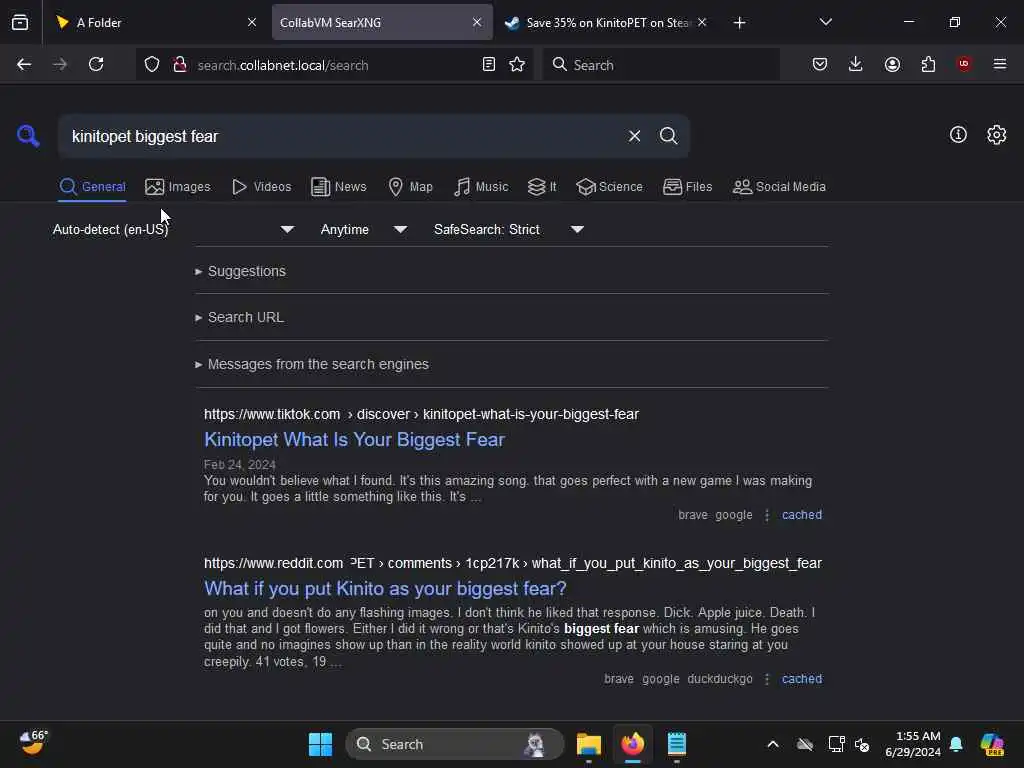
Task: Close the KinitoPET Steam tab
Action: click(702, 22)
